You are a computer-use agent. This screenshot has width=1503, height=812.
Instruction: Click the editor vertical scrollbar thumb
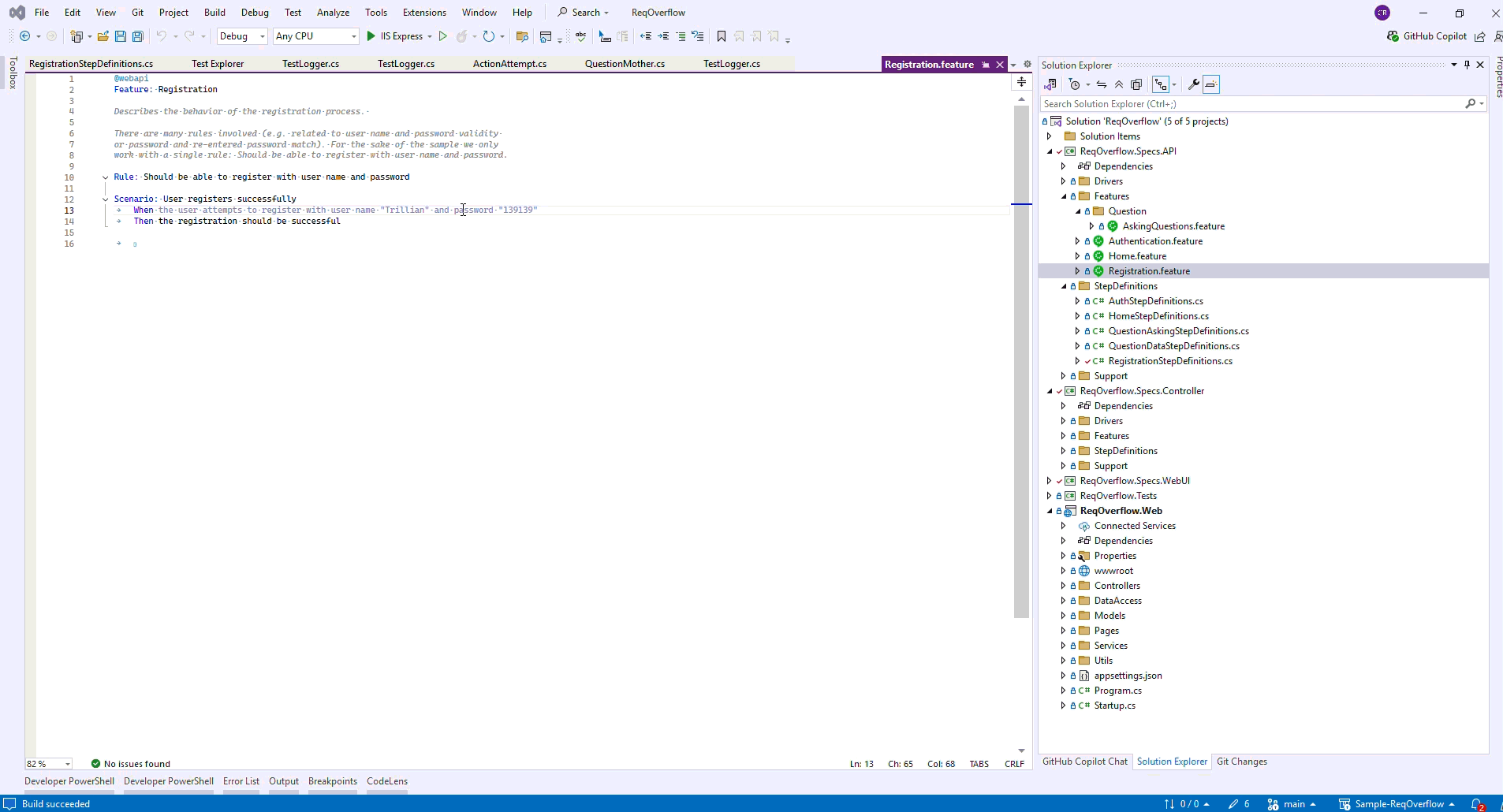click(1021, 363)
